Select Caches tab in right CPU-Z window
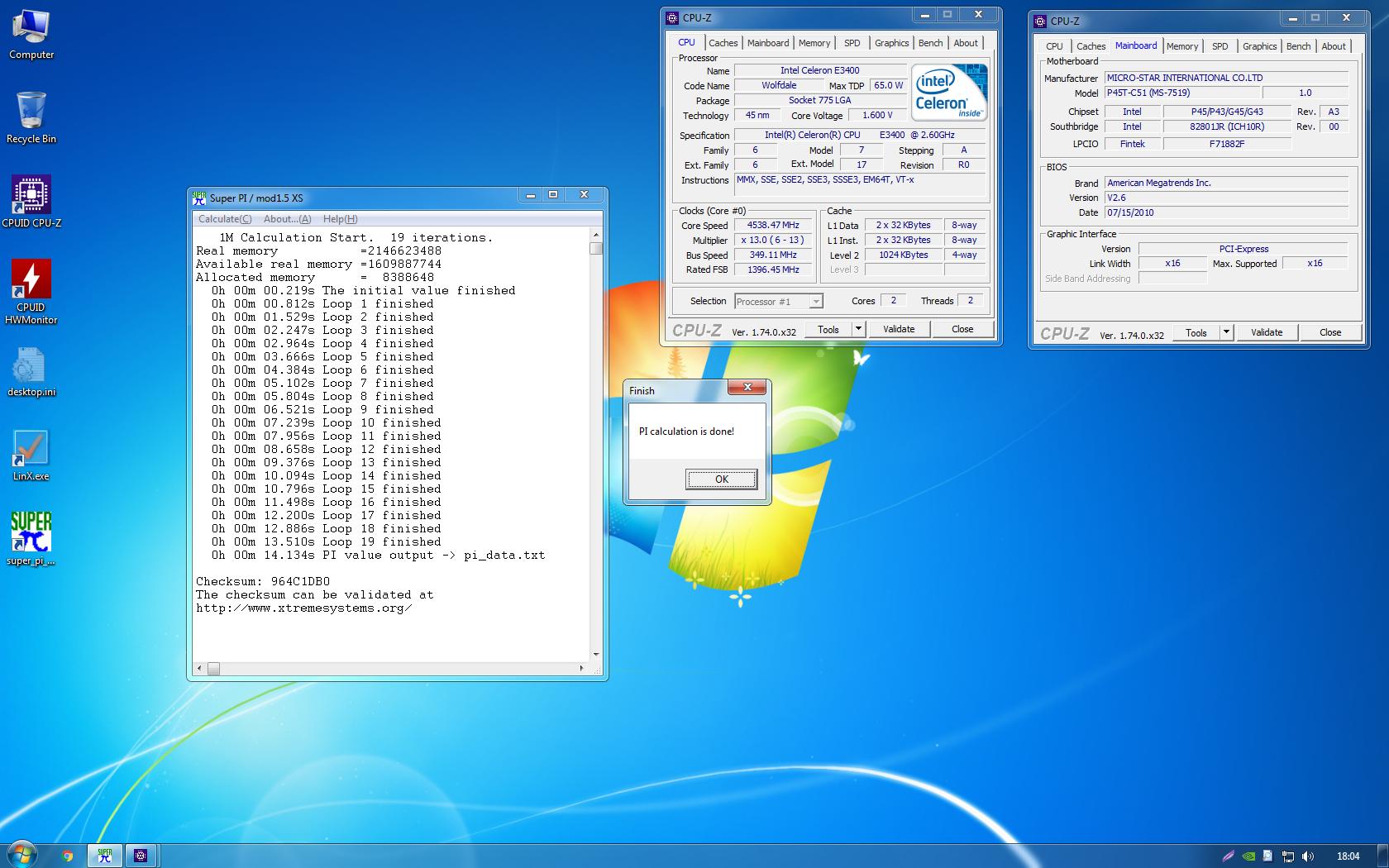The width and height of the screenshot is (1389, 868). click(x=1091, y=46)
